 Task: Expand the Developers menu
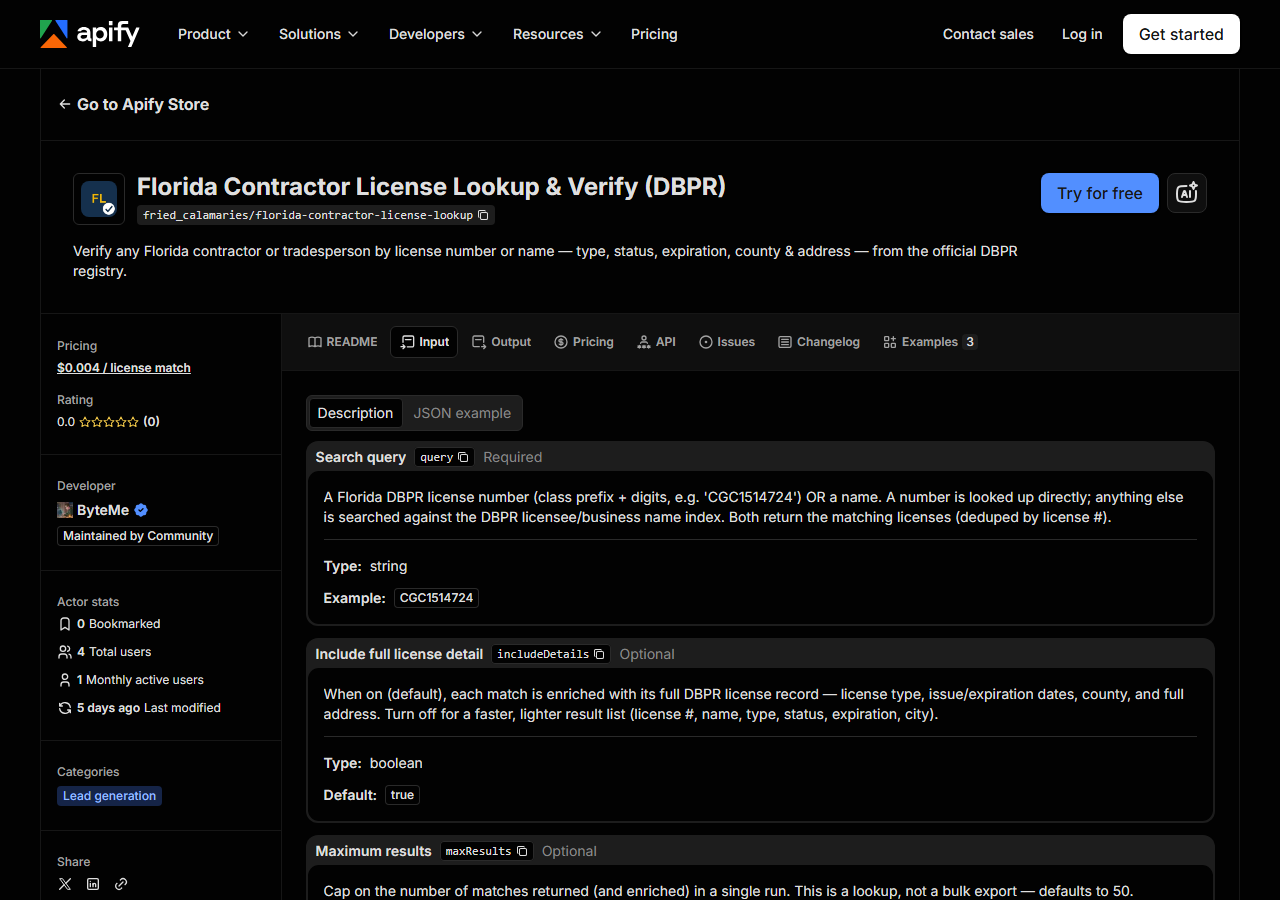436,34
